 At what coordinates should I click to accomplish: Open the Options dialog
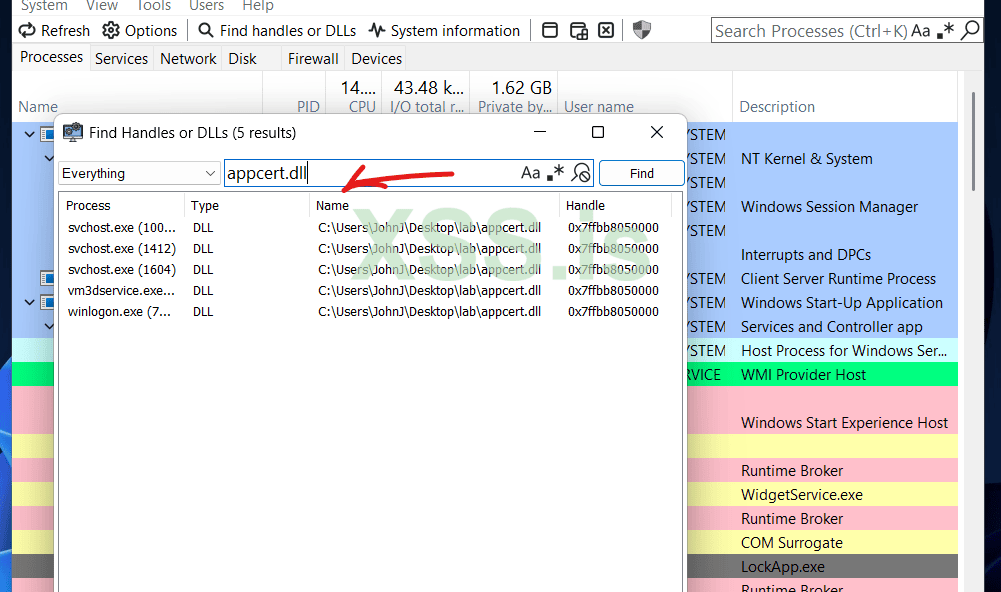[139, 30]
